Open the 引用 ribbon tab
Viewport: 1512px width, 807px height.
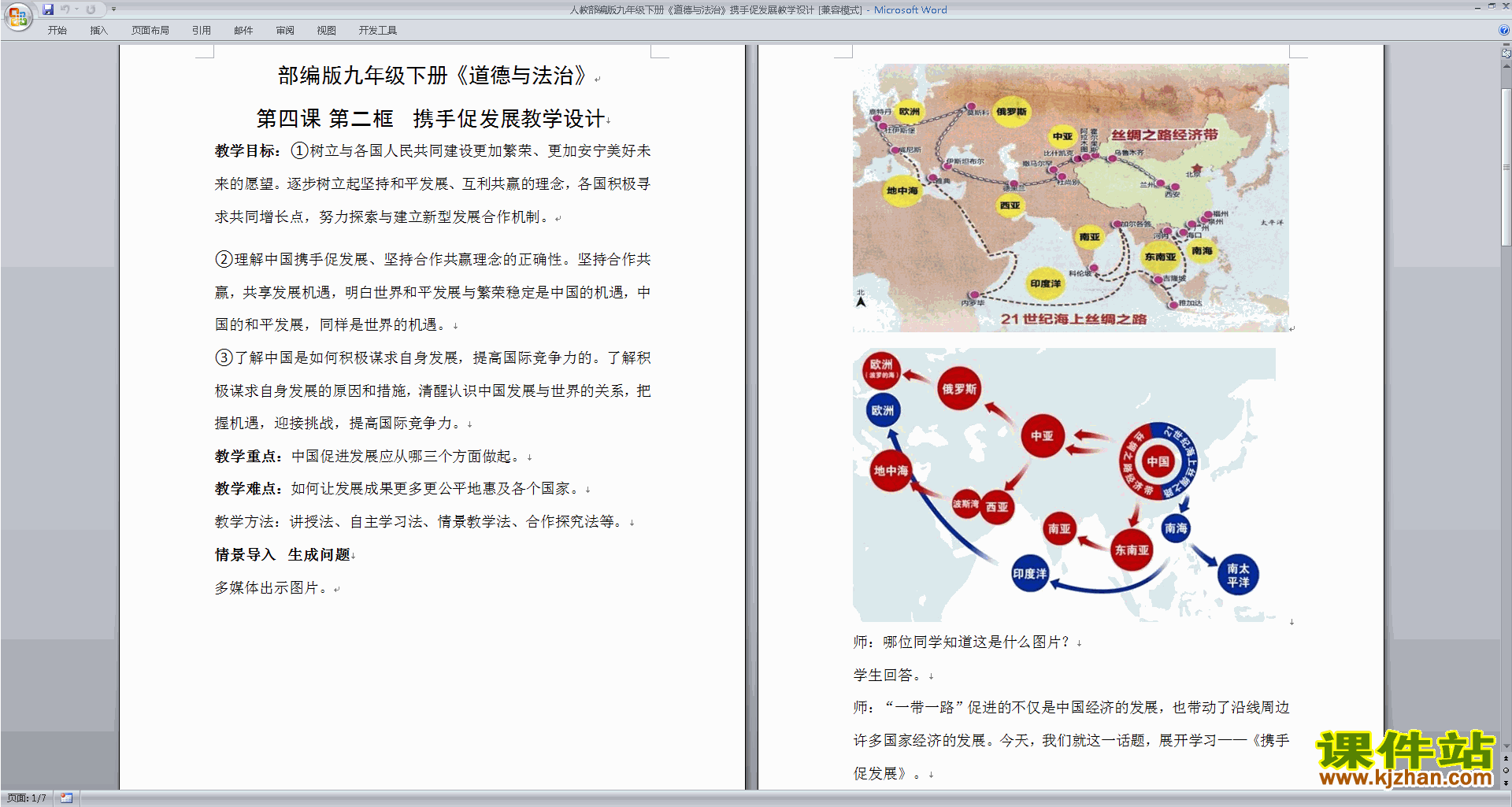tap(202, 31)
